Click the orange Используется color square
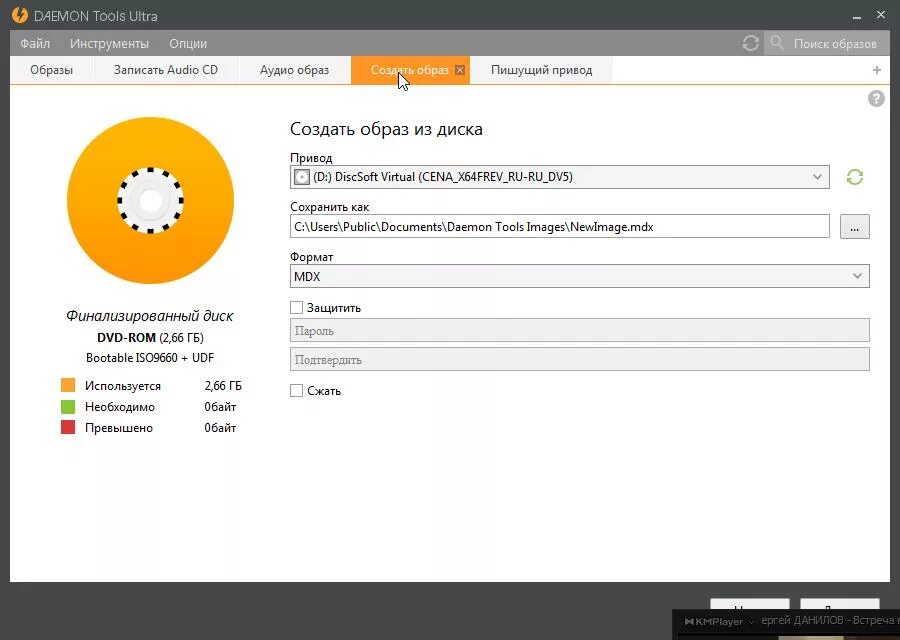900x640 pixels. click(x=68, y=385)
